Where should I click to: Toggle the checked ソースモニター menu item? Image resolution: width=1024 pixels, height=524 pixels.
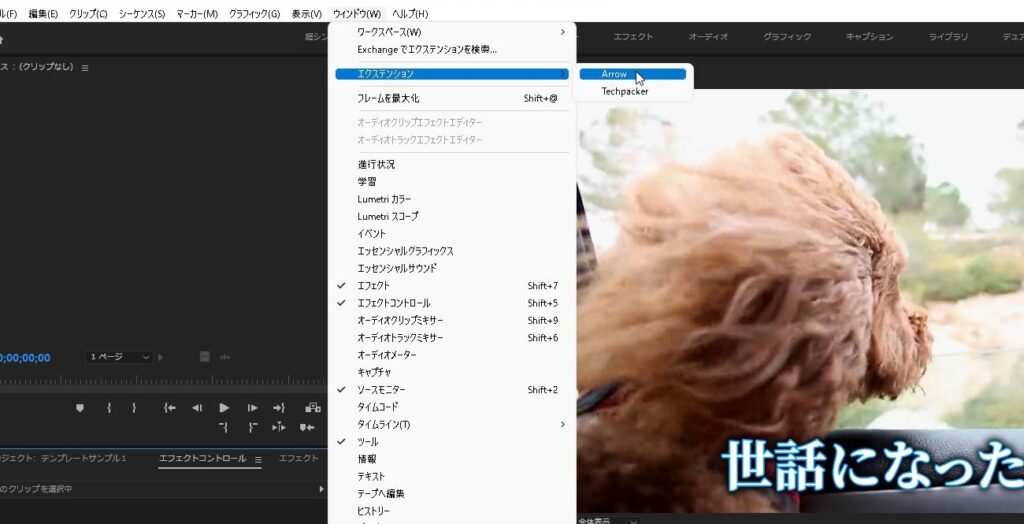pos(381,390)
